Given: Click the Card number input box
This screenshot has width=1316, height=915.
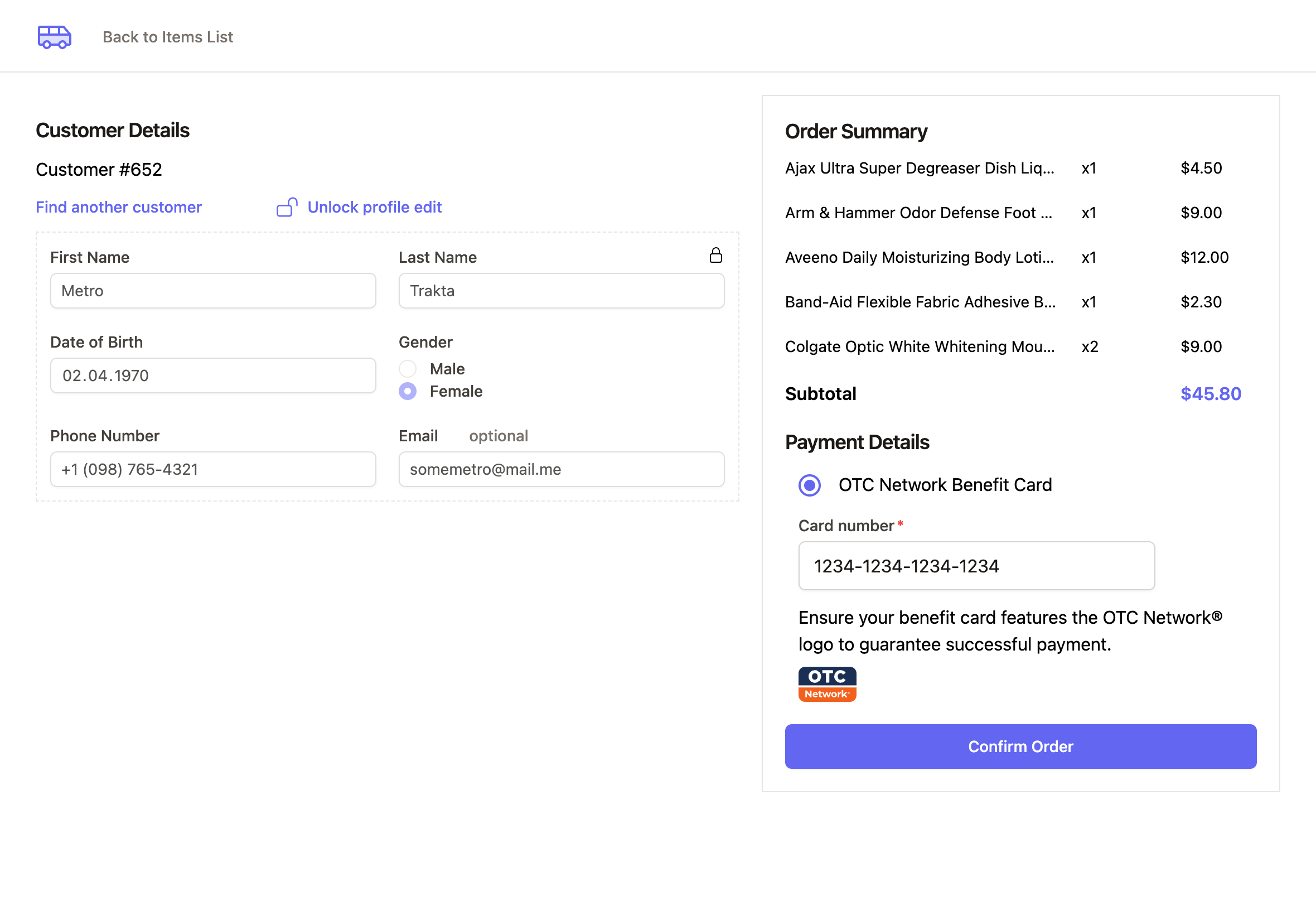Looking at the screenshot, I should (976, 566).
